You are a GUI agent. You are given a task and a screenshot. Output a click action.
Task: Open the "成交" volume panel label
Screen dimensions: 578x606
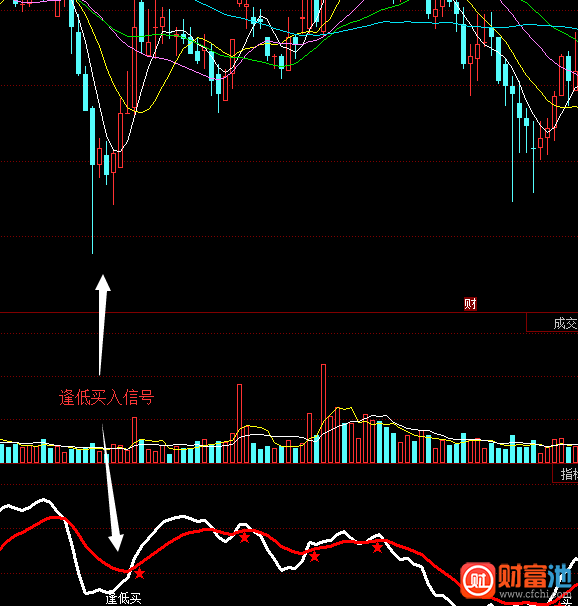pyautogui.click(x=565, y=323)
